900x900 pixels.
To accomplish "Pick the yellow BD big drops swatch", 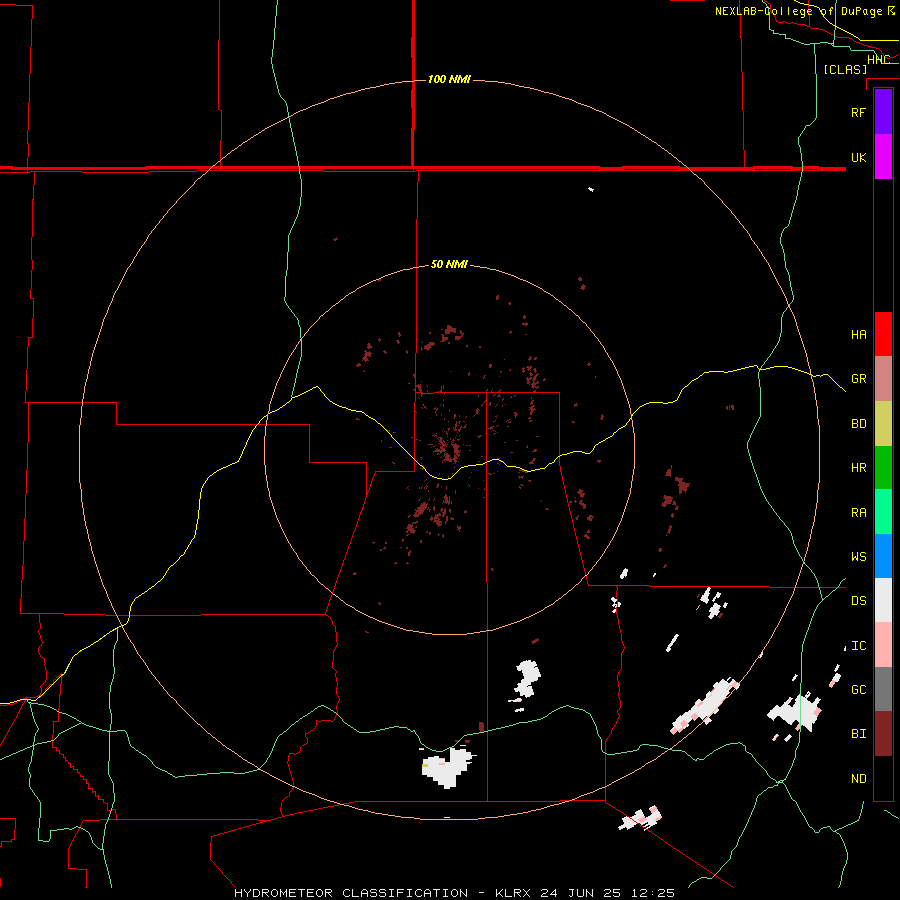I will [x=883, y=424].
